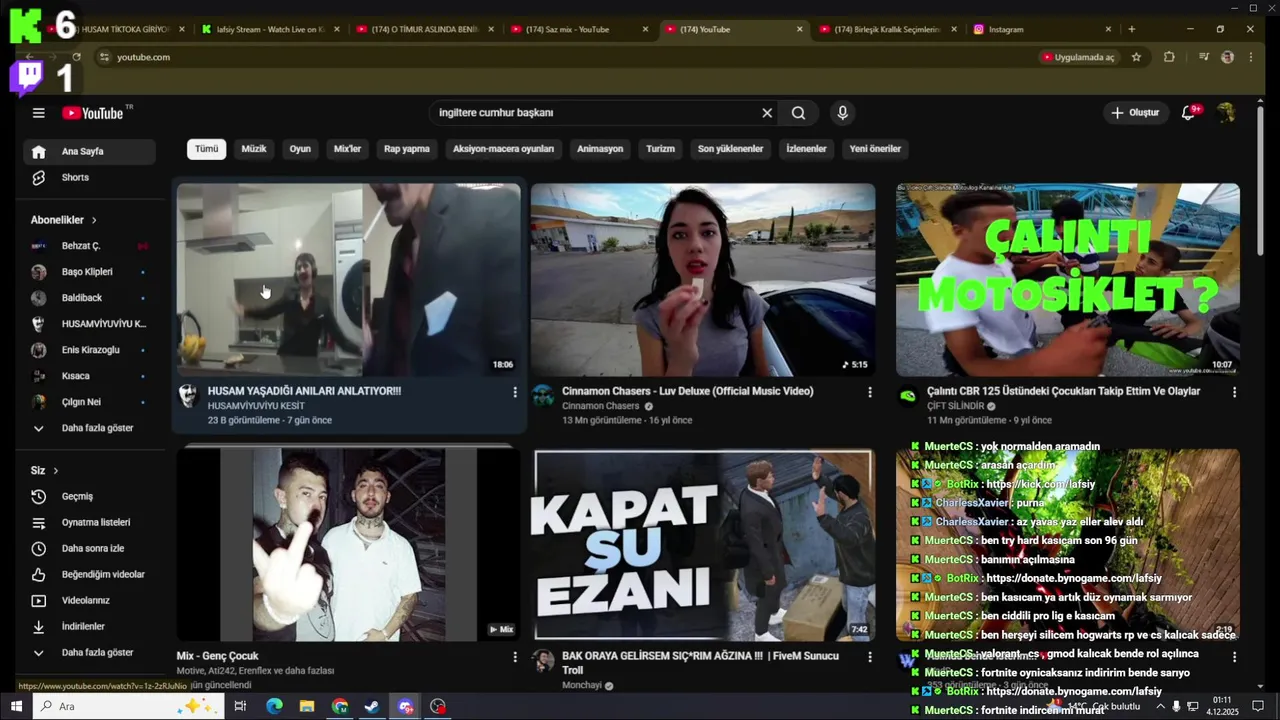Open Behzat Ç. subscription channel
The height and width of the screenshot is (720, 1280).
(x=89, y=246)
